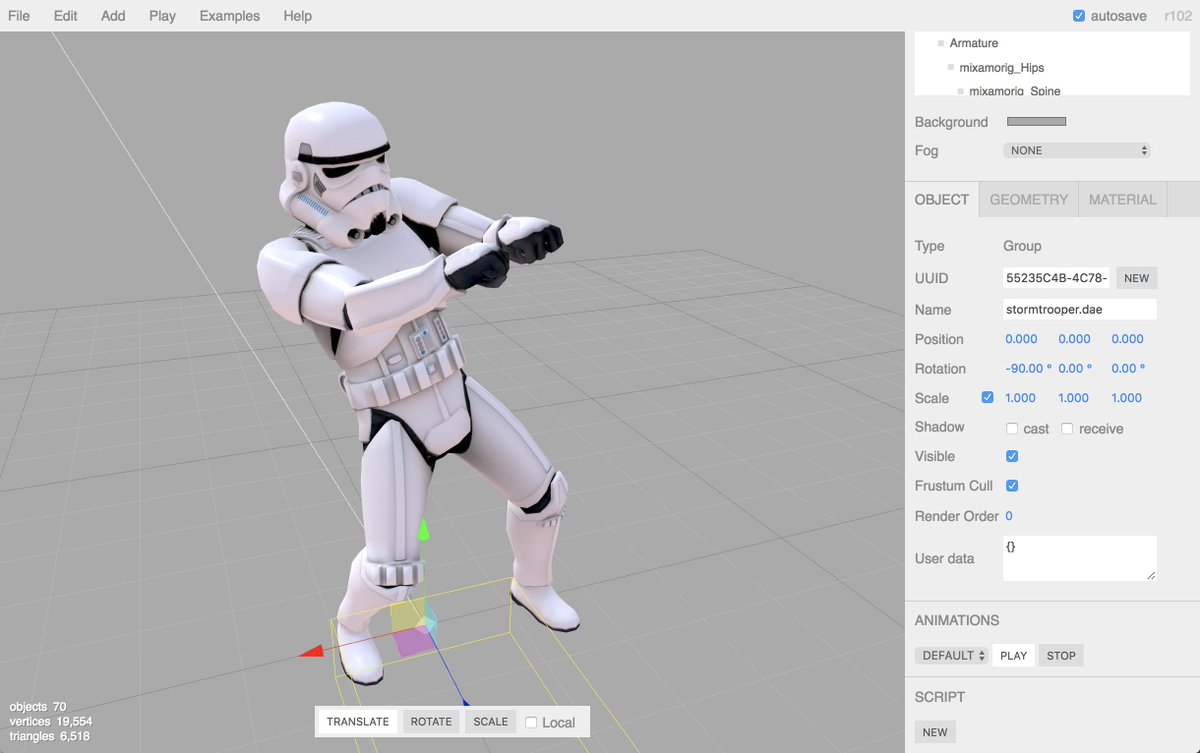The image size is (1200, 753).
Task: Select the Render Order value
Action: [x=1009, y=516]
